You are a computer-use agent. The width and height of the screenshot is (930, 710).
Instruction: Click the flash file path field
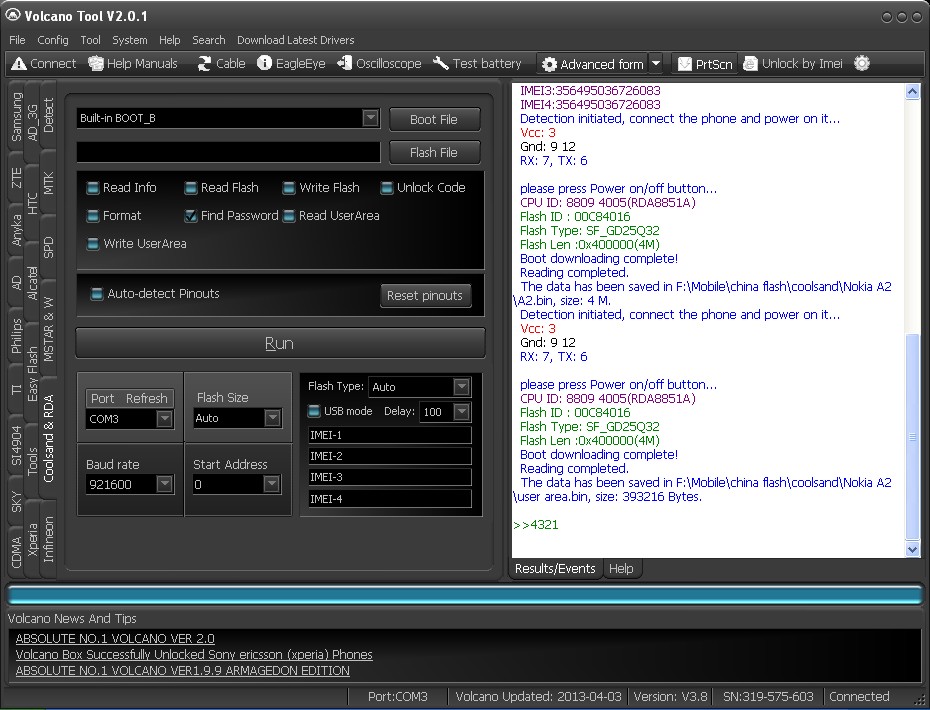coord(228,152)
